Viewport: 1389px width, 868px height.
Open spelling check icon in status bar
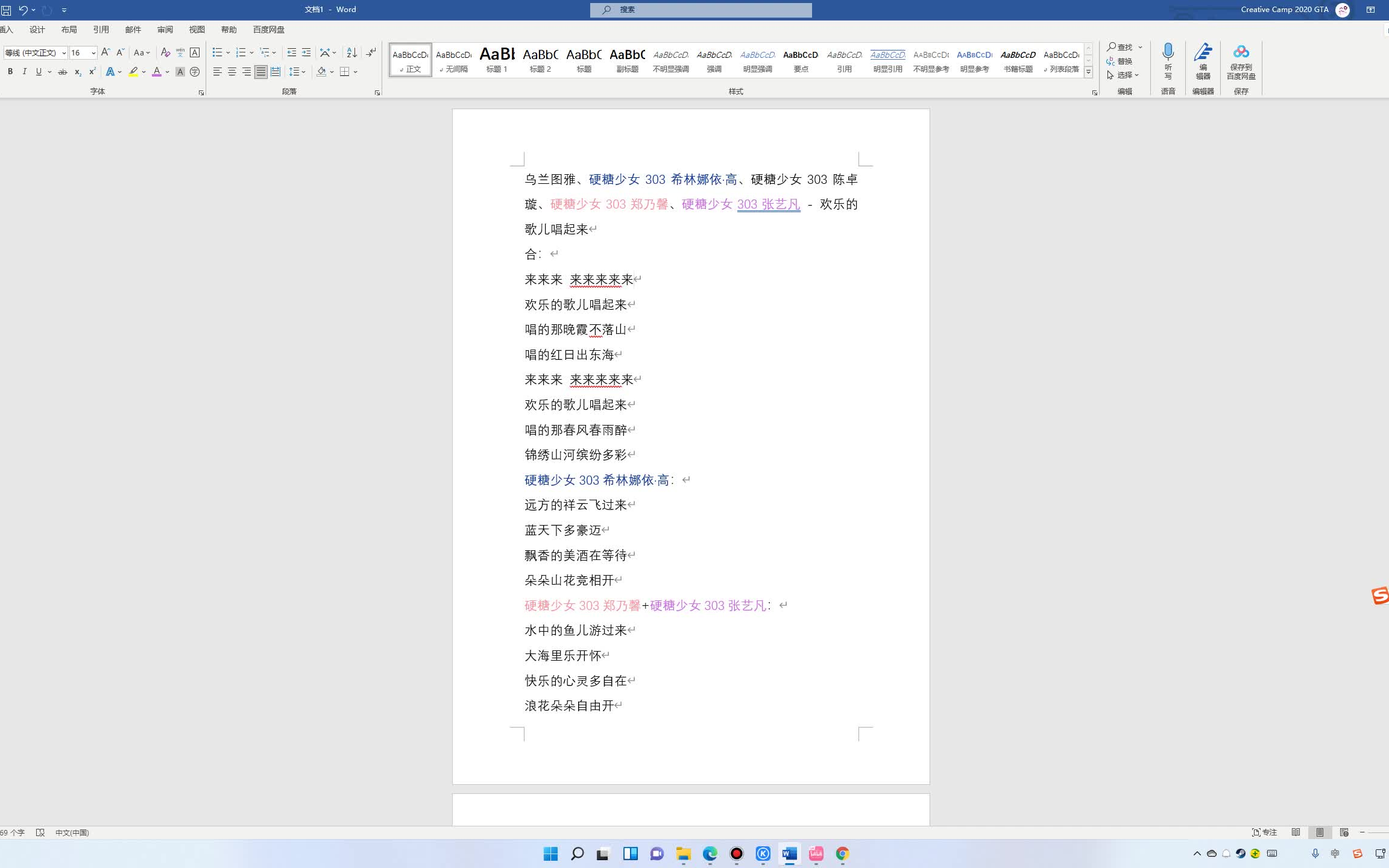[40, 832]
